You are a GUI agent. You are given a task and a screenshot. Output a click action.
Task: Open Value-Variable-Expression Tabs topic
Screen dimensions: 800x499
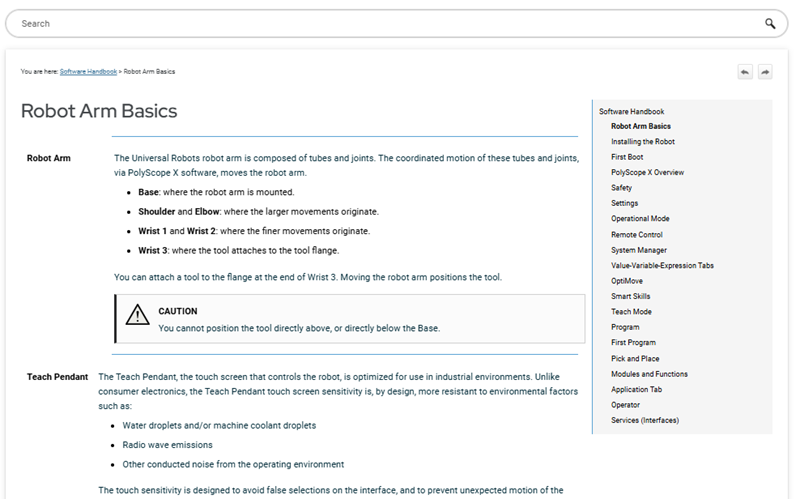(x=662, y=265)
